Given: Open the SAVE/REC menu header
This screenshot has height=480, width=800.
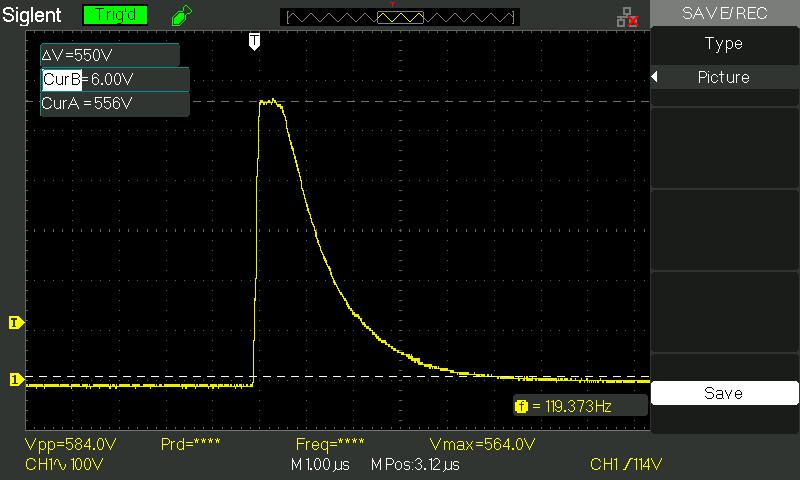Looking at the screenshot, I should click(x=724, y=13).
